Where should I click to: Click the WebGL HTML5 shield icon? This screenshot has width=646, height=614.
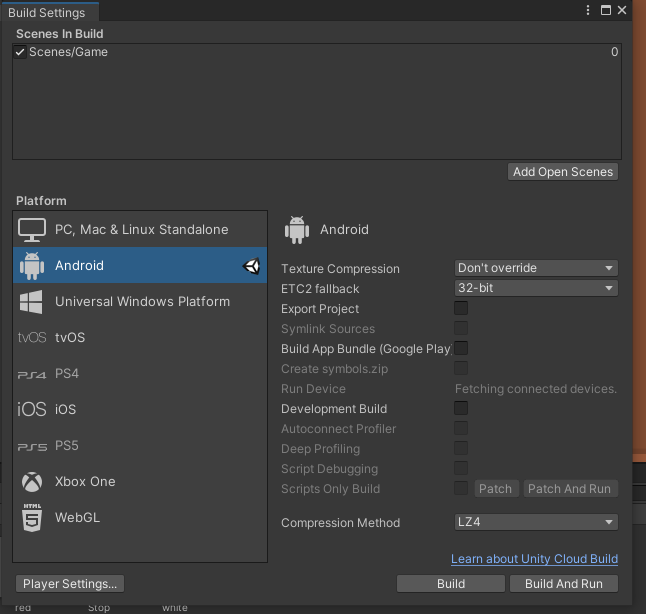tap(32, 518)
